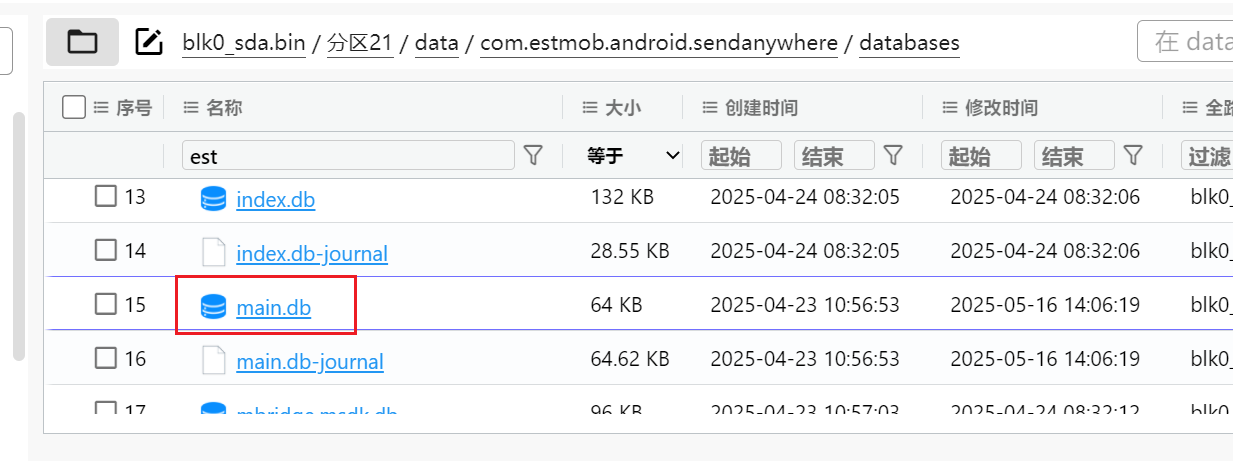The image size is (1233, 461).
Task: Navigate to the data breadcrumb folder
Action: point(436,43)
